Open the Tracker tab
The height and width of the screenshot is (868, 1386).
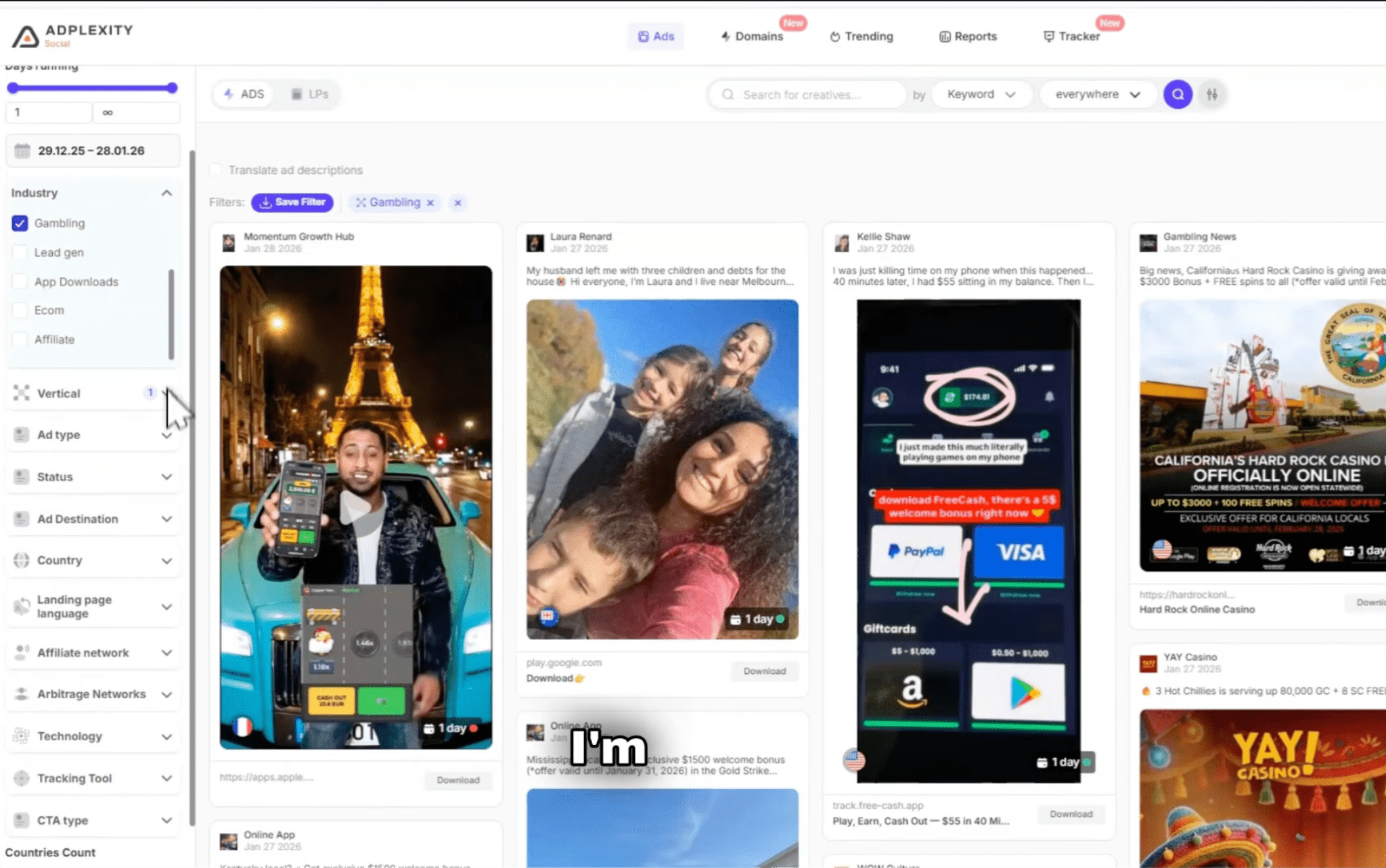1072,37
